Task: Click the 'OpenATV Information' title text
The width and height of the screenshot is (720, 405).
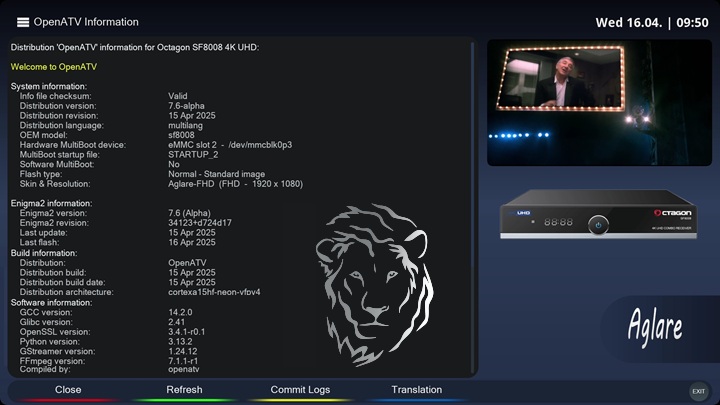Action: pyautogui.click(x=86, y=22)
